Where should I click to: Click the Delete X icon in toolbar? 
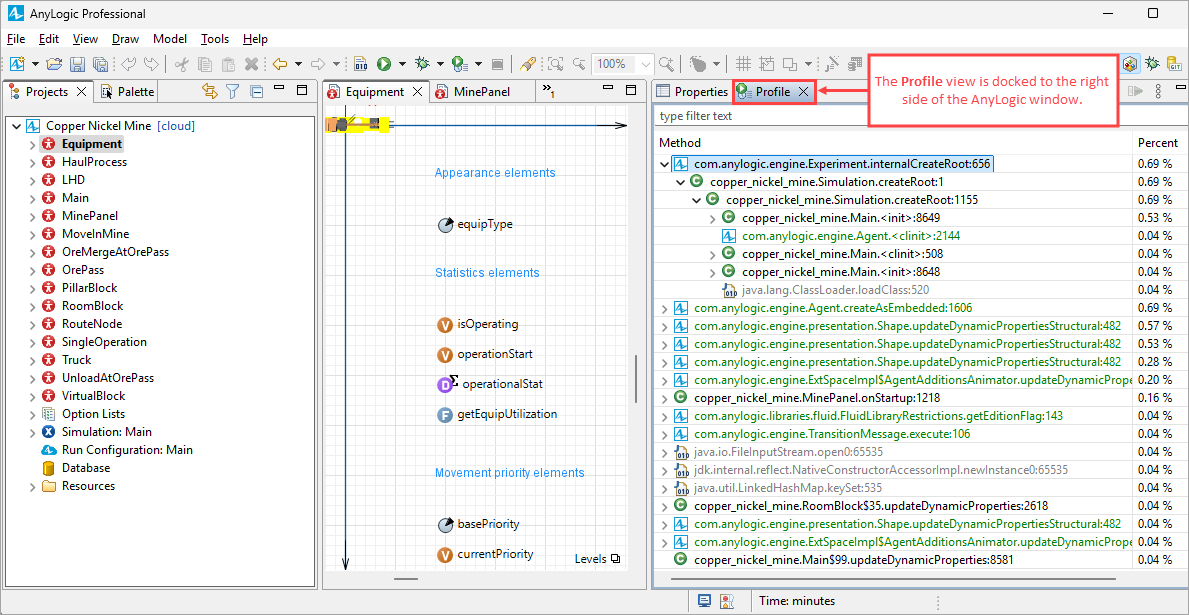(x=252, y=64)
